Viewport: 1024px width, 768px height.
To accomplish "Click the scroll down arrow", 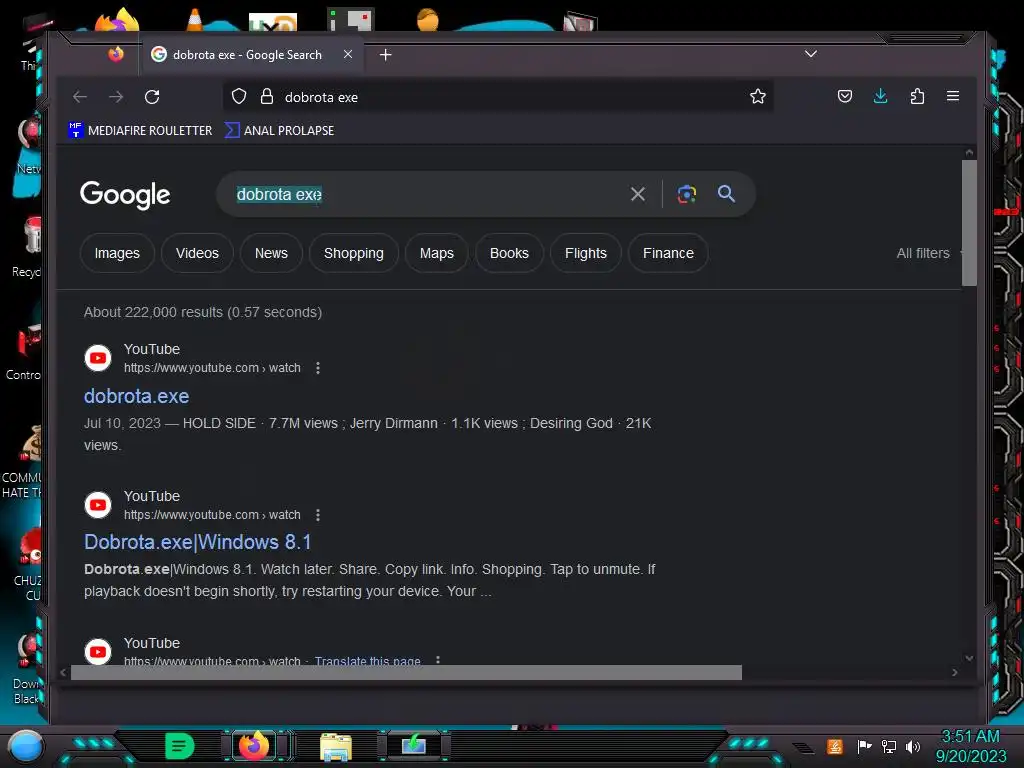I will 969,658.
